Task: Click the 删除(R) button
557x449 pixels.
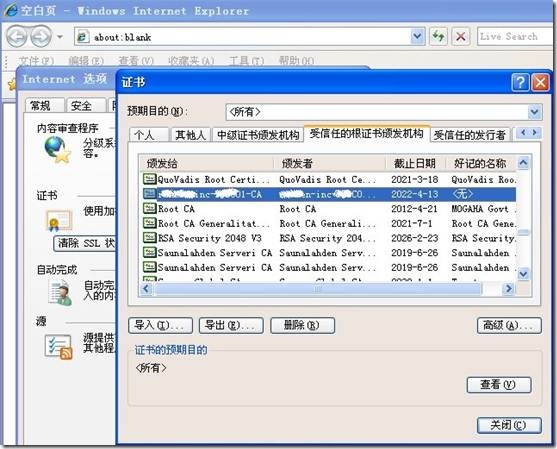Action: (x=302, y=325)
